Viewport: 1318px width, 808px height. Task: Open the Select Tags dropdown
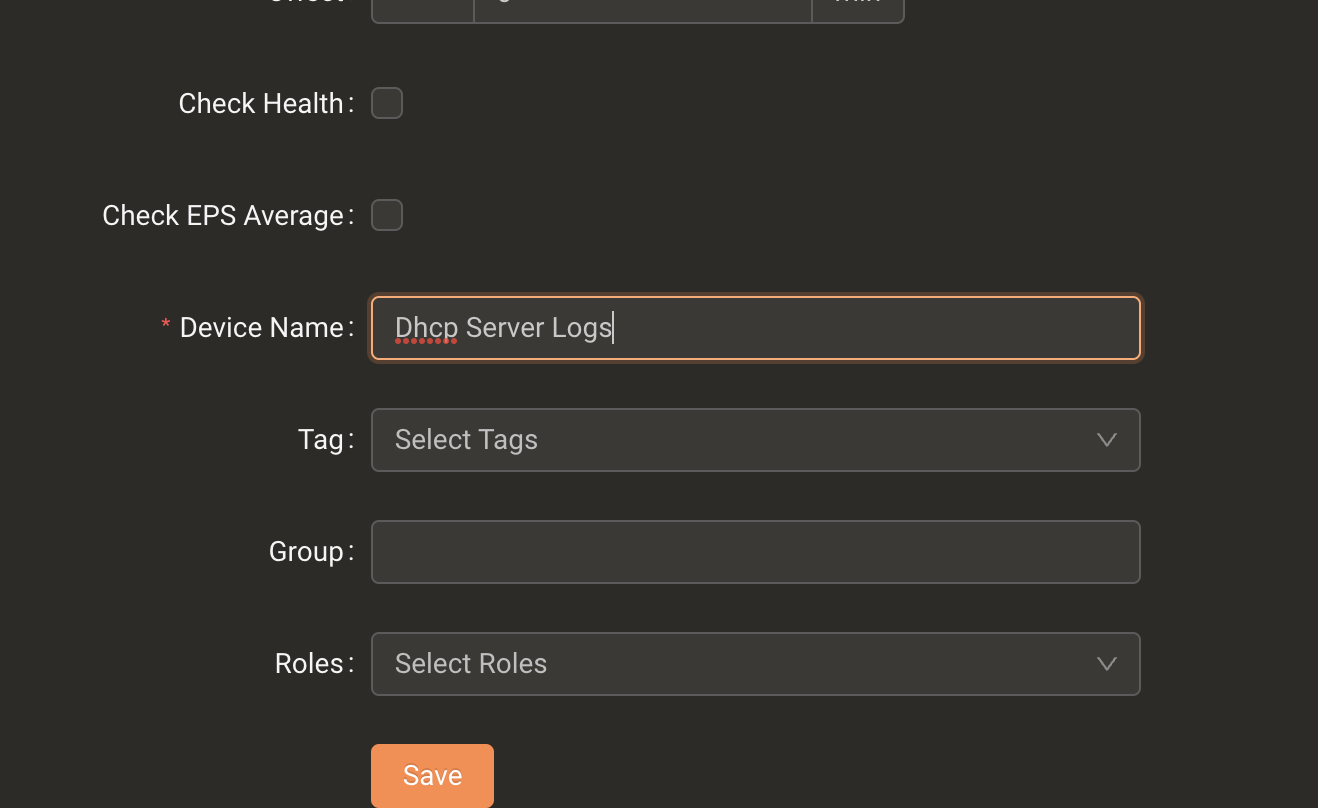[x=755, y=440]
